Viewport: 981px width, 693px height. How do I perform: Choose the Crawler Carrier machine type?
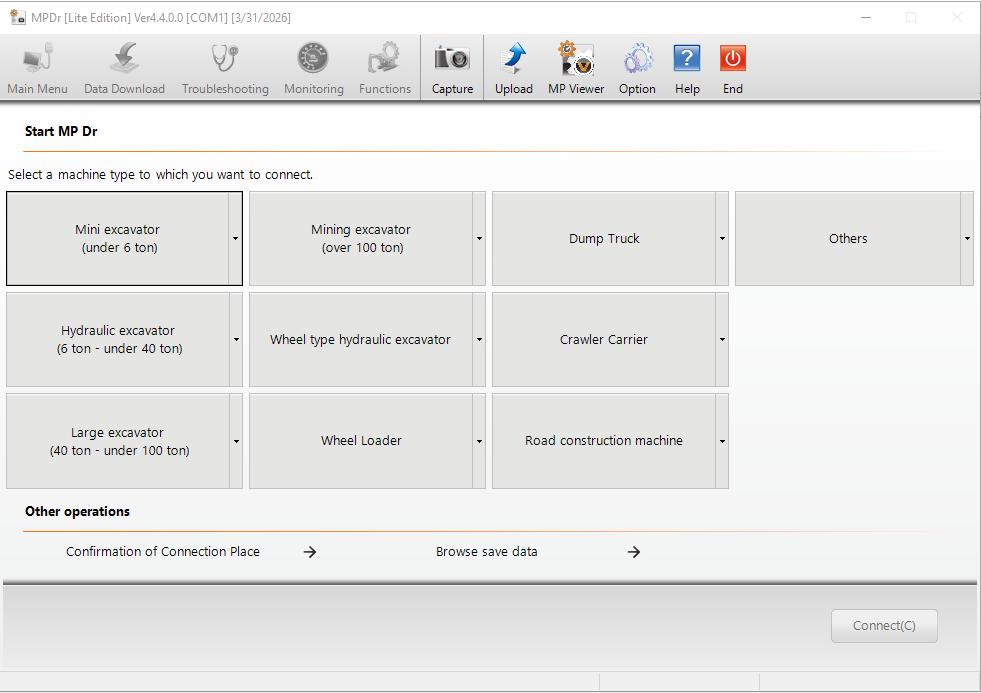tap(604, 340)
